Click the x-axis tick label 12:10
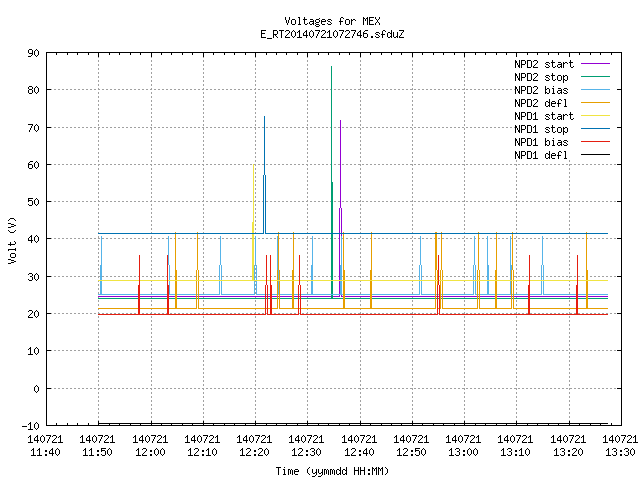The height and width of the screenshot is (480, 640). [202, 452]
